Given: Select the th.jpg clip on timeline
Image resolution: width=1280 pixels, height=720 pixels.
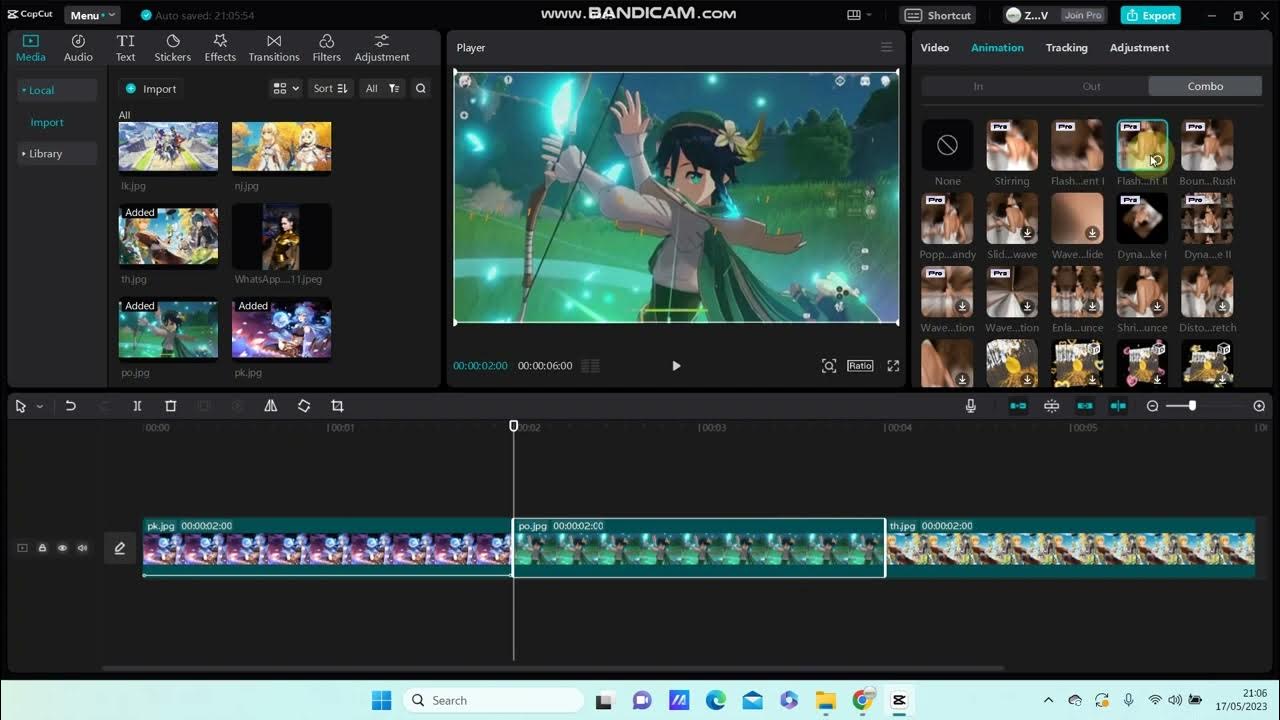Looking at the screenshot, I should tap(1070, 547).
